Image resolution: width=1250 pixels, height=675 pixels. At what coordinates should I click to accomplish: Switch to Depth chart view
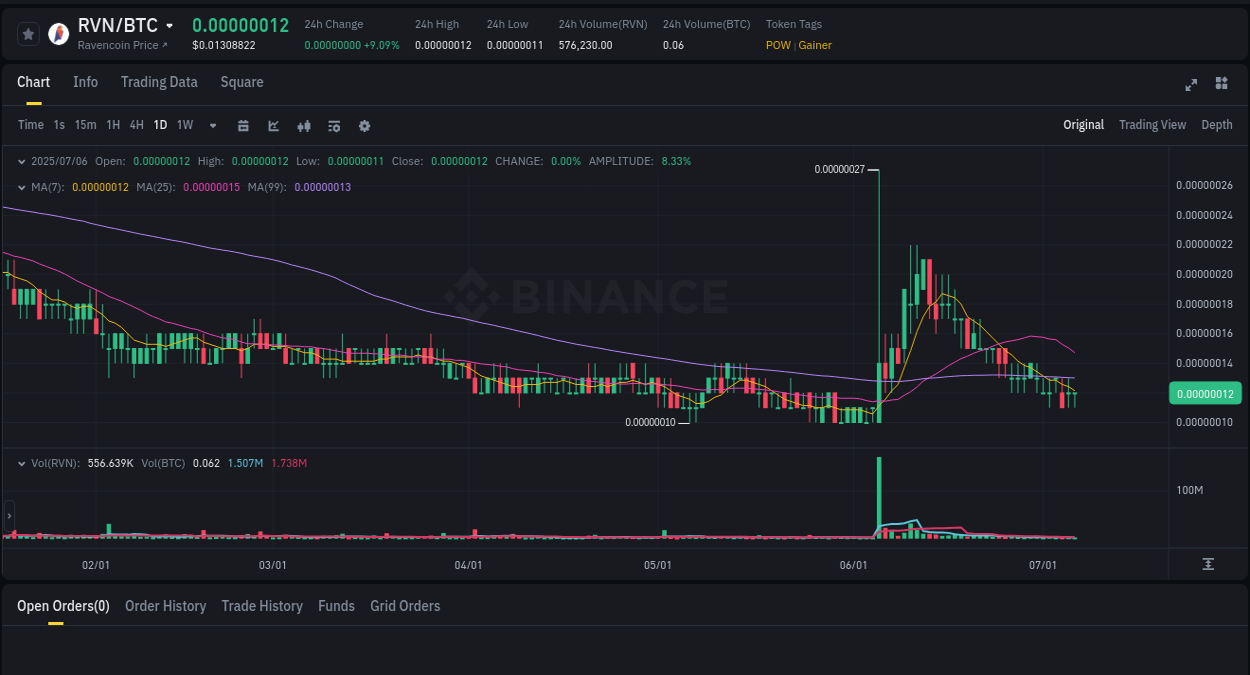coord(1217,125)
